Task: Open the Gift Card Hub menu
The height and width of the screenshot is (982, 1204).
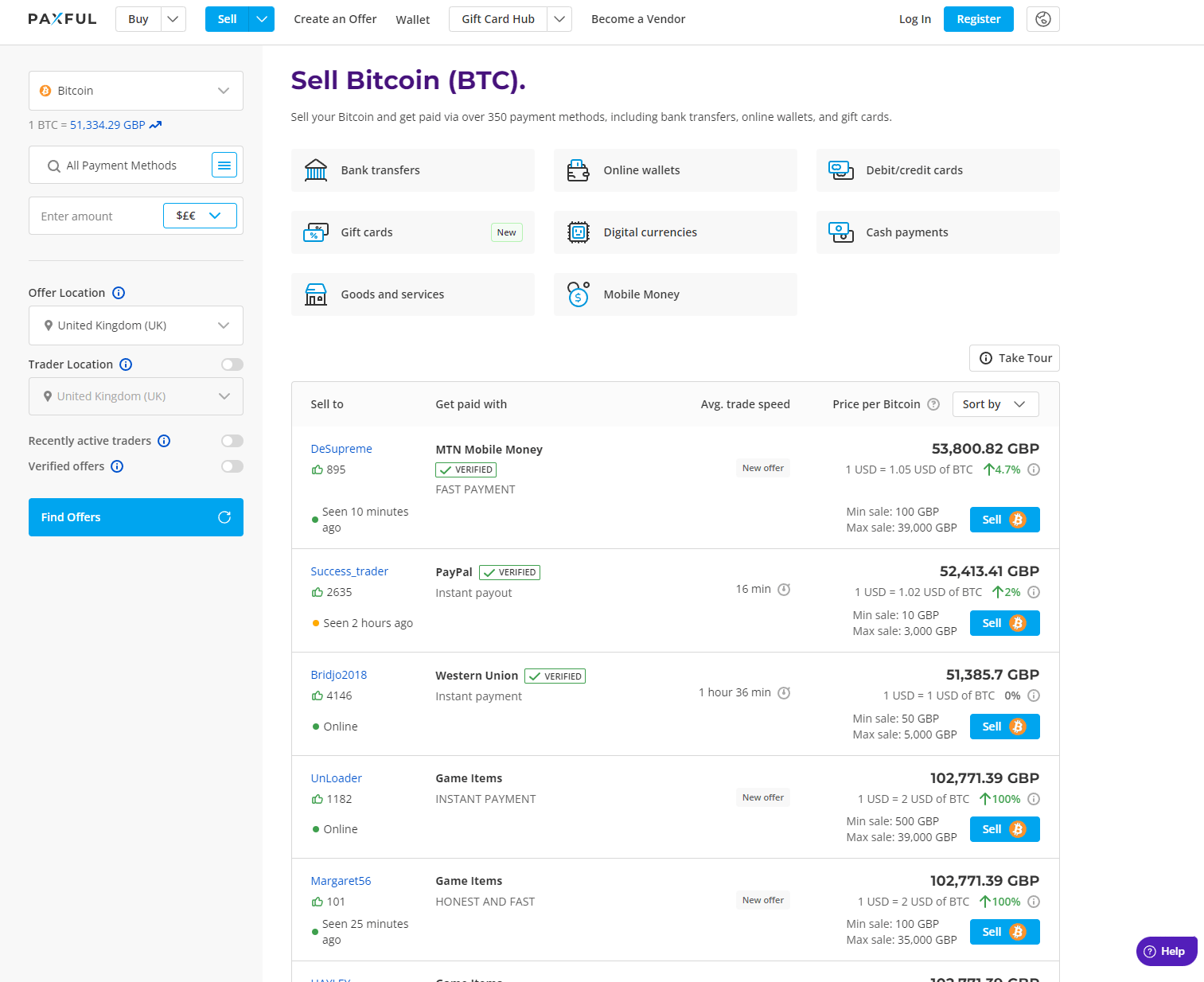Action: (498, 19)
